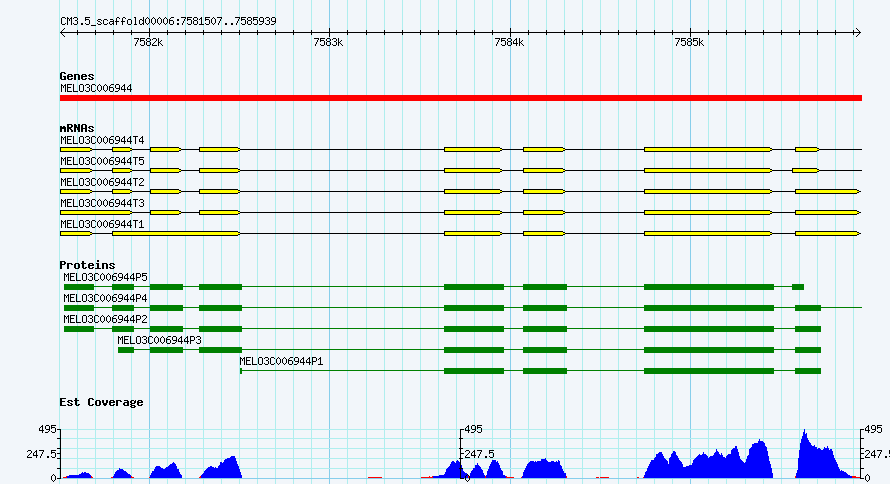Click the ruler's right-pointing arrowhead

tap(858, 33)
